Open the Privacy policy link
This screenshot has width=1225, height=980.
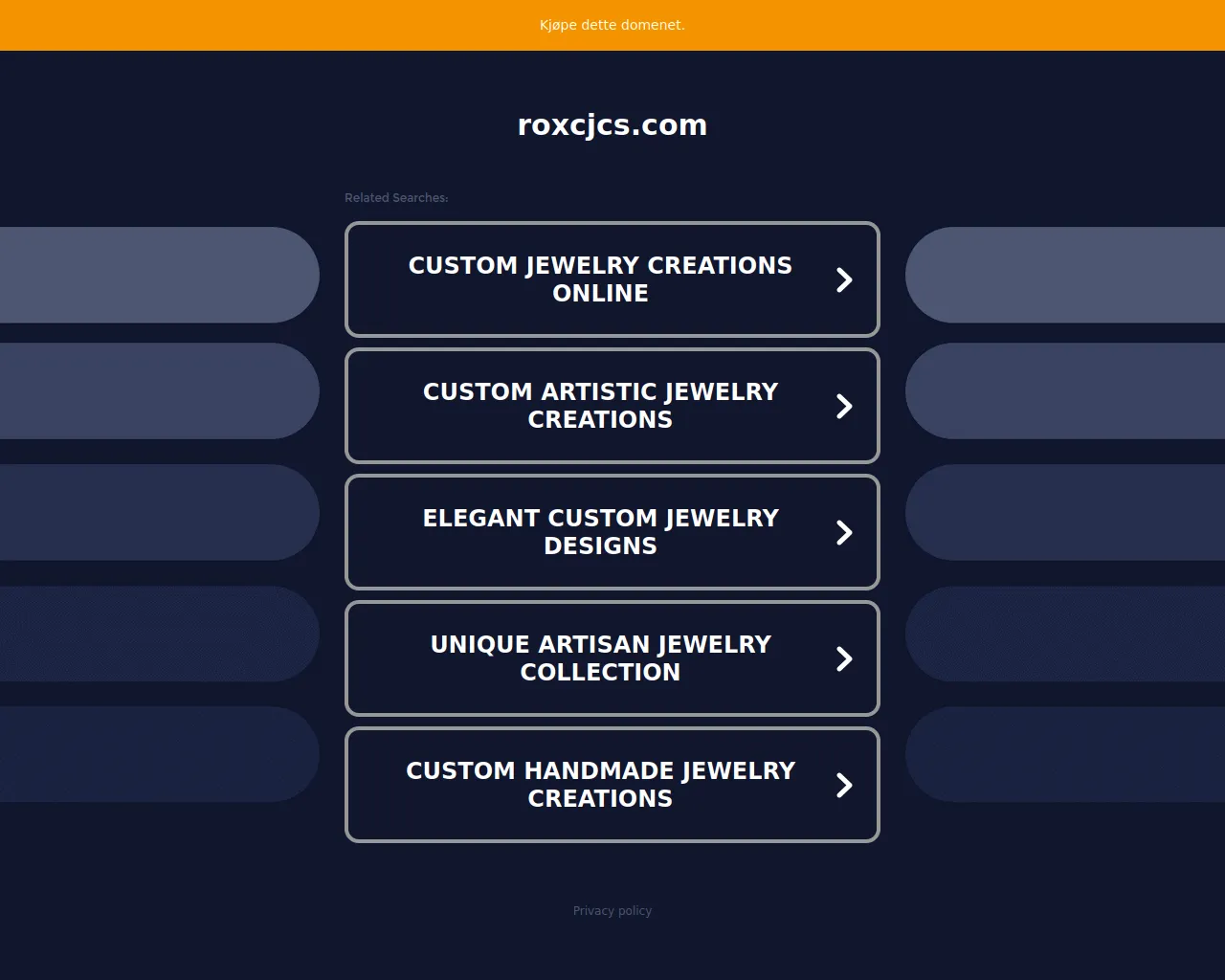click(x=612, y=911)
